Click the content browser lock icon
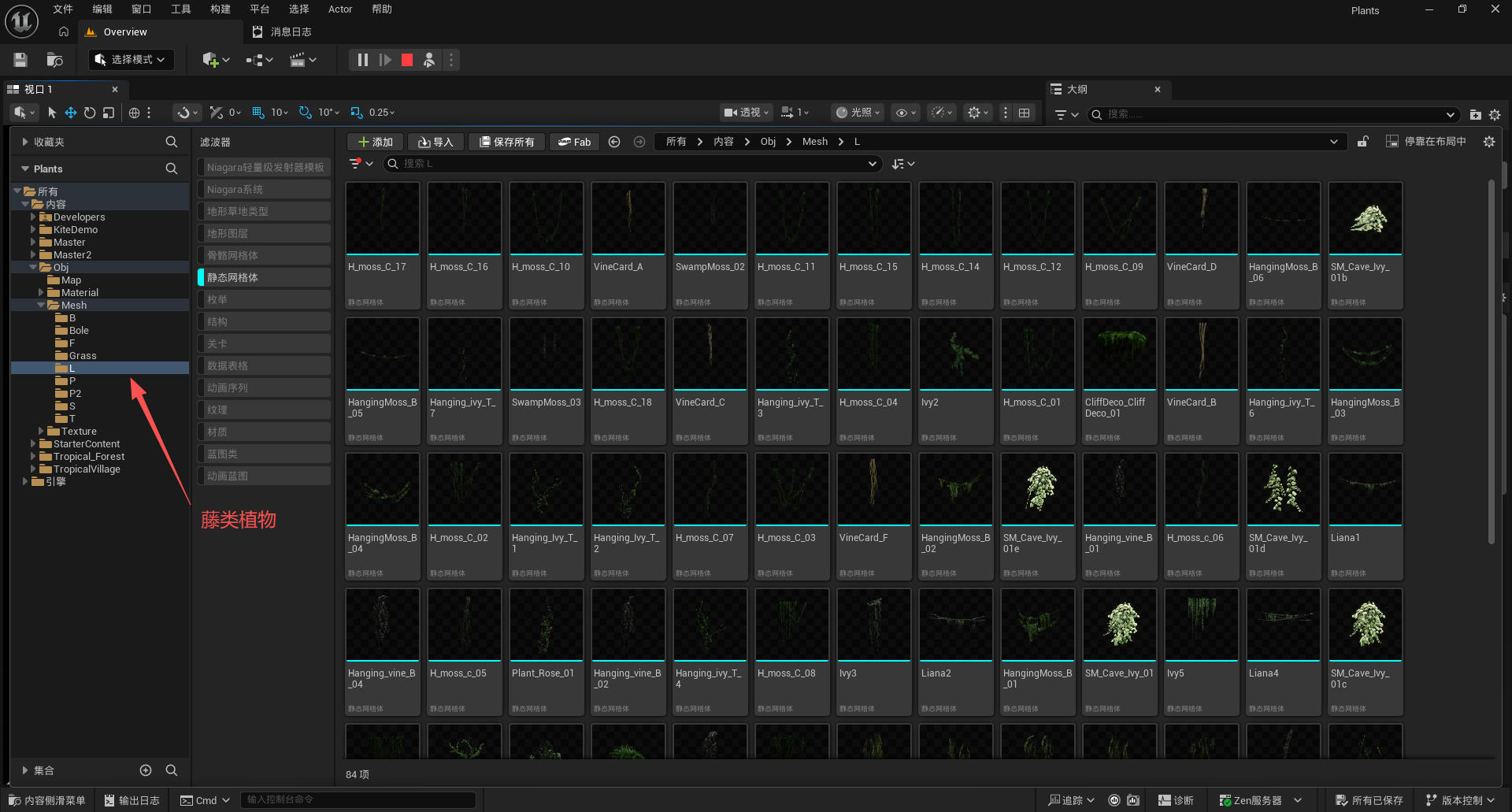Viewport: 1512px width, 812px height. click(x=1363, y=142)
